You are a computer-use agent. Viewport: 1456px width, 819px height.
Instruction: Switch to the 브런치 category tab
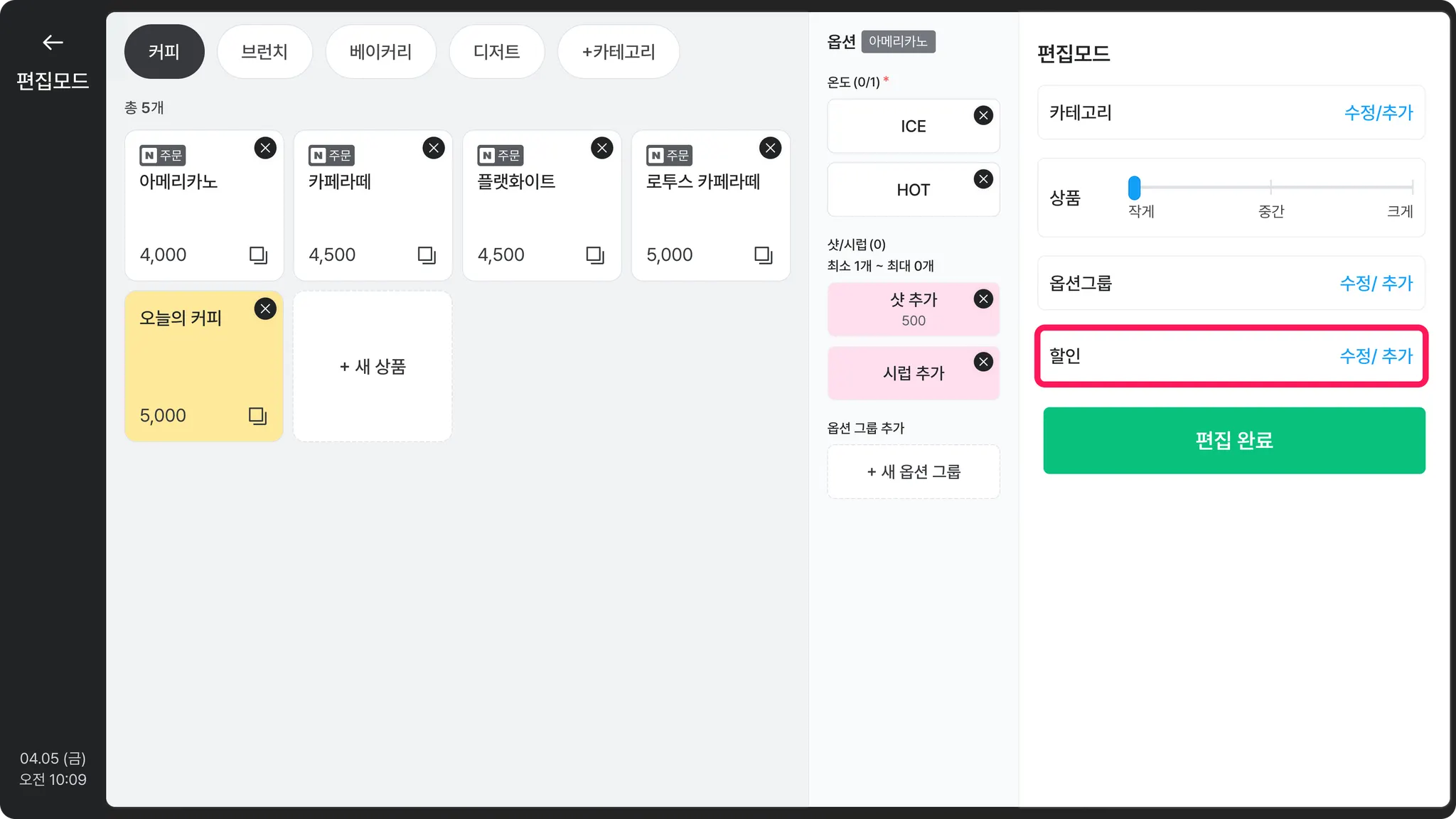coord(264,52)
